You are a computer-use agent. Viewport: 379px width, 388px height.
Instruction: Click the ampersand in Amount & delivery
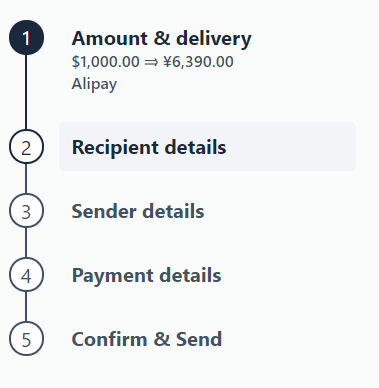tap(162, 38)
